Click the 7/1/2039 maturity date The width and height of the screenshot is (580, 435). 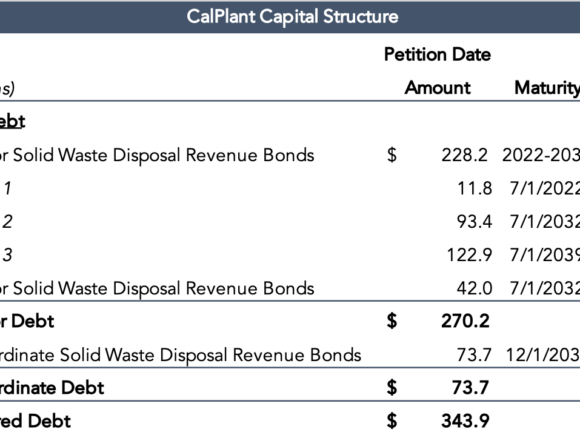(545, 255)
